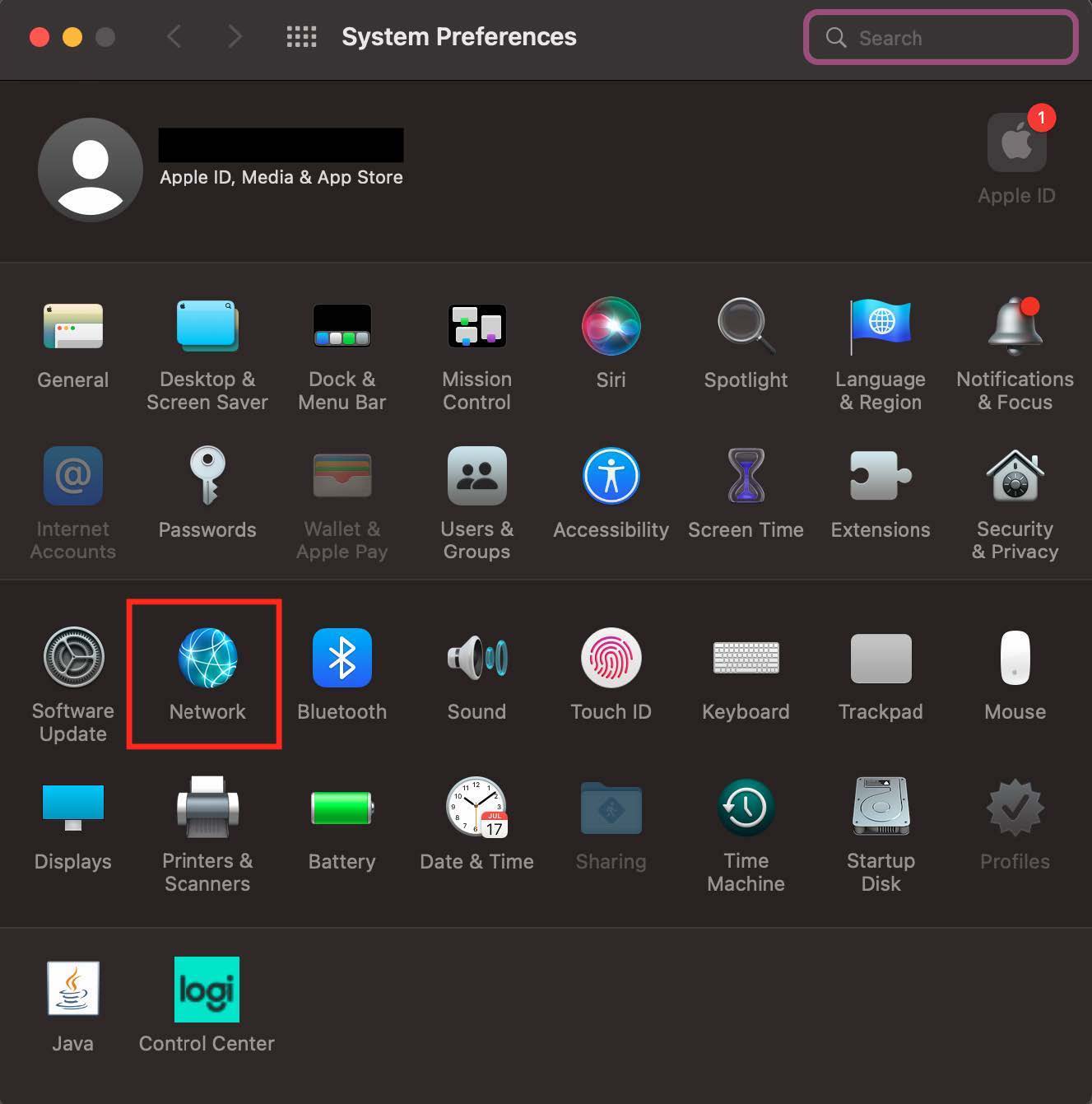
Task: Click the user profile avatar picture
Action: point(91,169)
